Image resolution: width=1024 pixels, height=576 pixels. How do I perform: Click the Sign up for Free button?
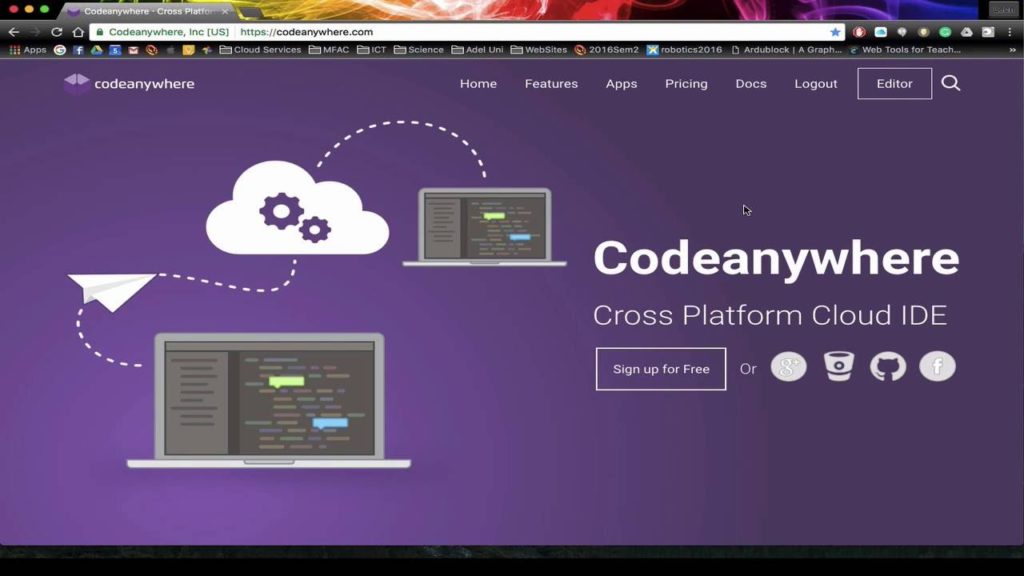pos(660,368)
